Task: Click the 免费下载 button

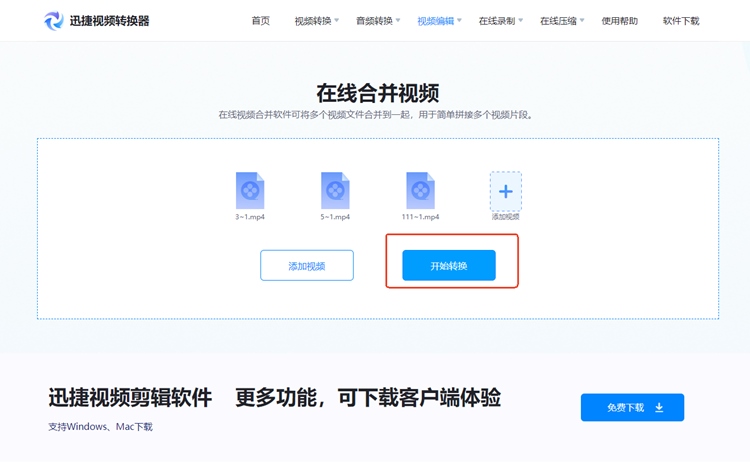Action: 632,407
